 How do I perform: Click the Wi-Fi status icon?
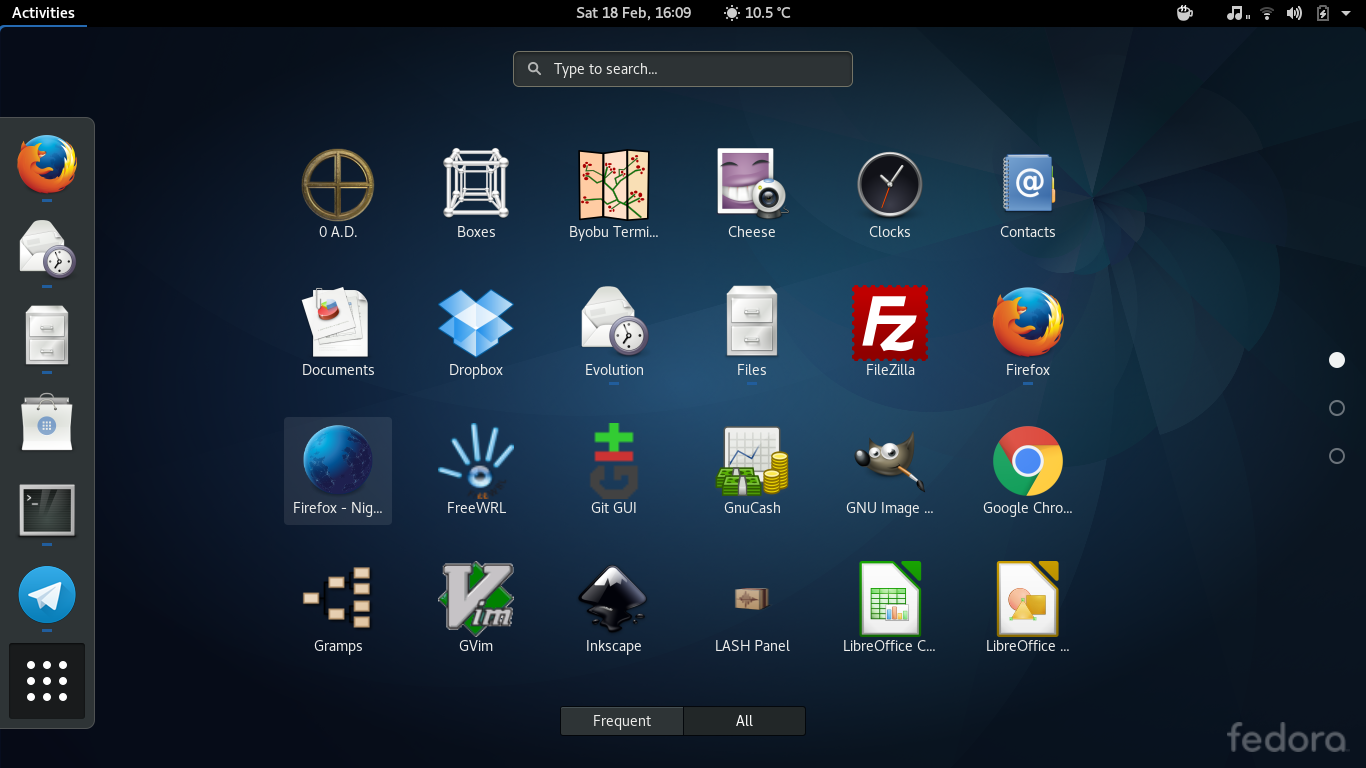[1267, 13]
